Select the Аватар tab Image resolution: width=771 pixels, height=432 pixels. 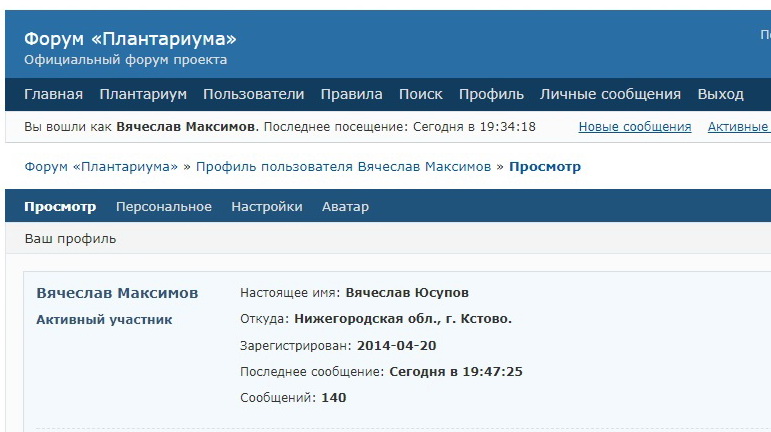[345, 207]
